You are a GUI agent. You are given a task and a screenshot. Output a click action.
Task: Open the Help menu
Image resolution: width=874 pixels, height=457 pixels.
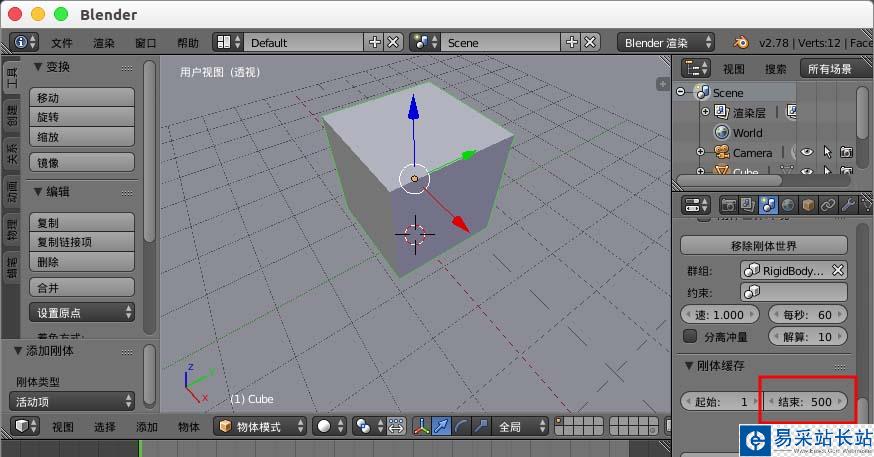[188, 43]
